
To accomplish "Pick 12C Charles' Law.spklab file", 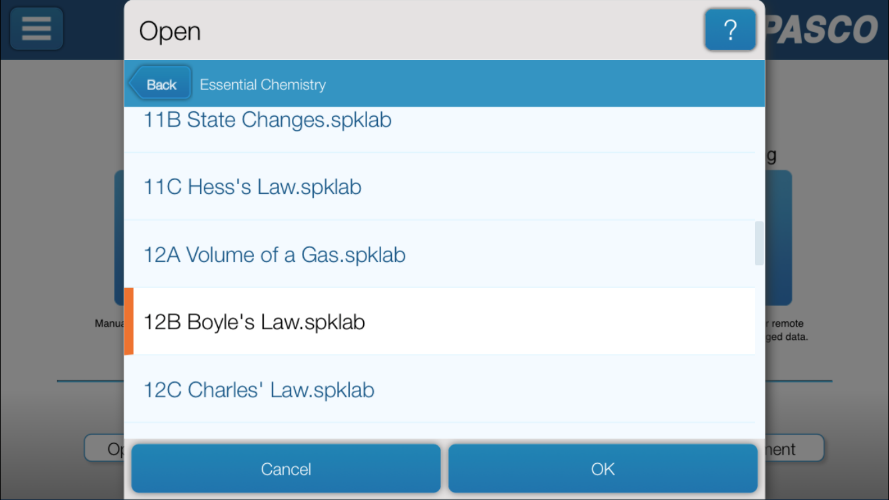I will [439, 389].
